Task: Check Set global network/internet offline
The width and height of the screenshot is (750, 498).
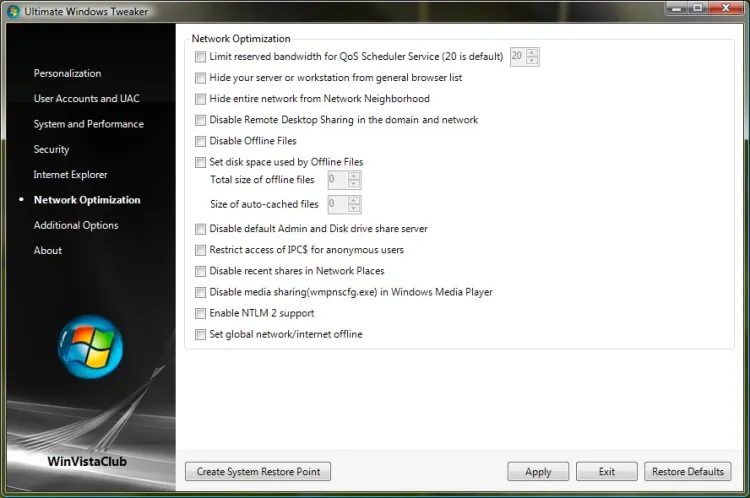Action: [x=200, y=334]
